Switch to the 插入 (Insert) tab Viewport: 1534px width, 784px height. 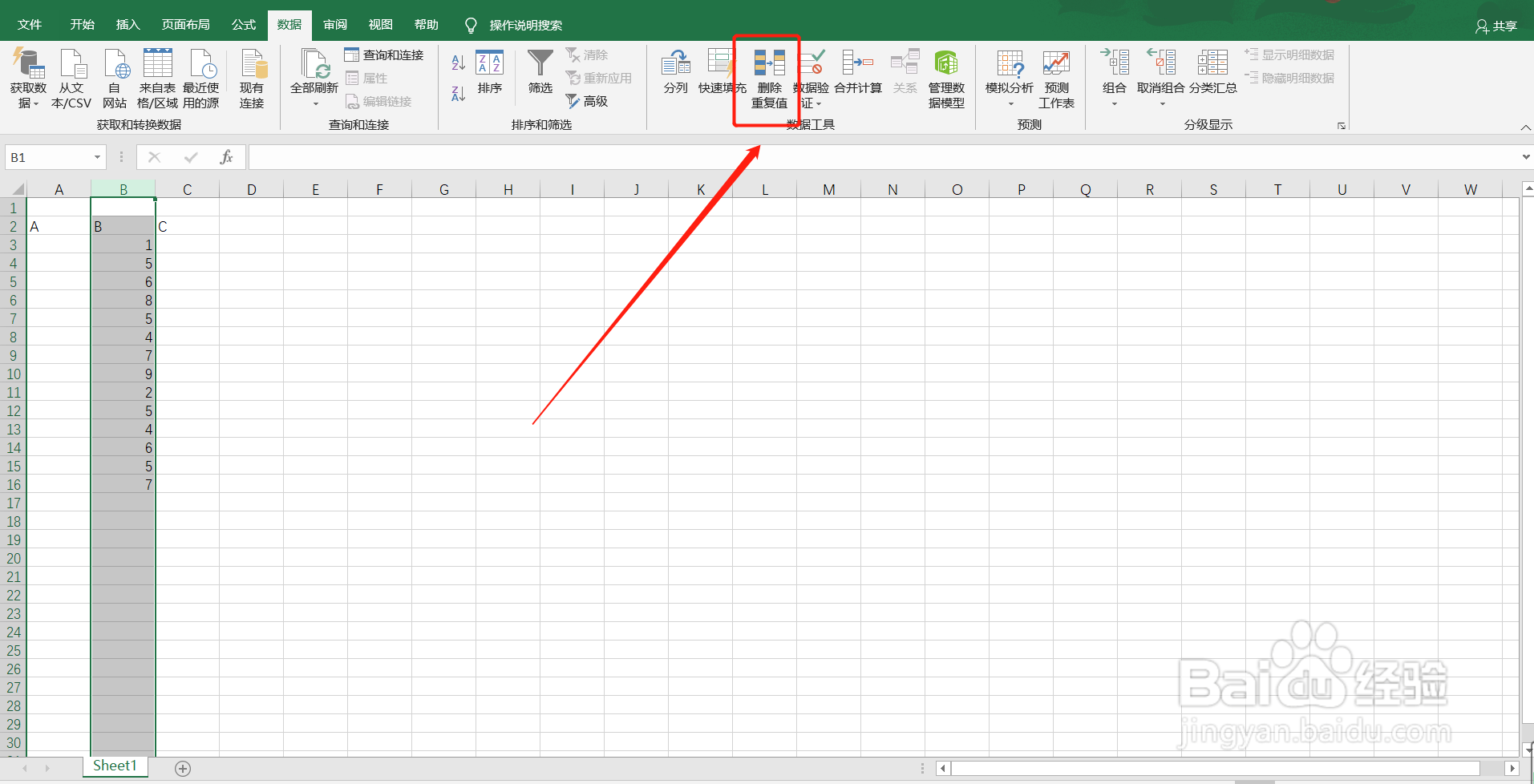127,25
